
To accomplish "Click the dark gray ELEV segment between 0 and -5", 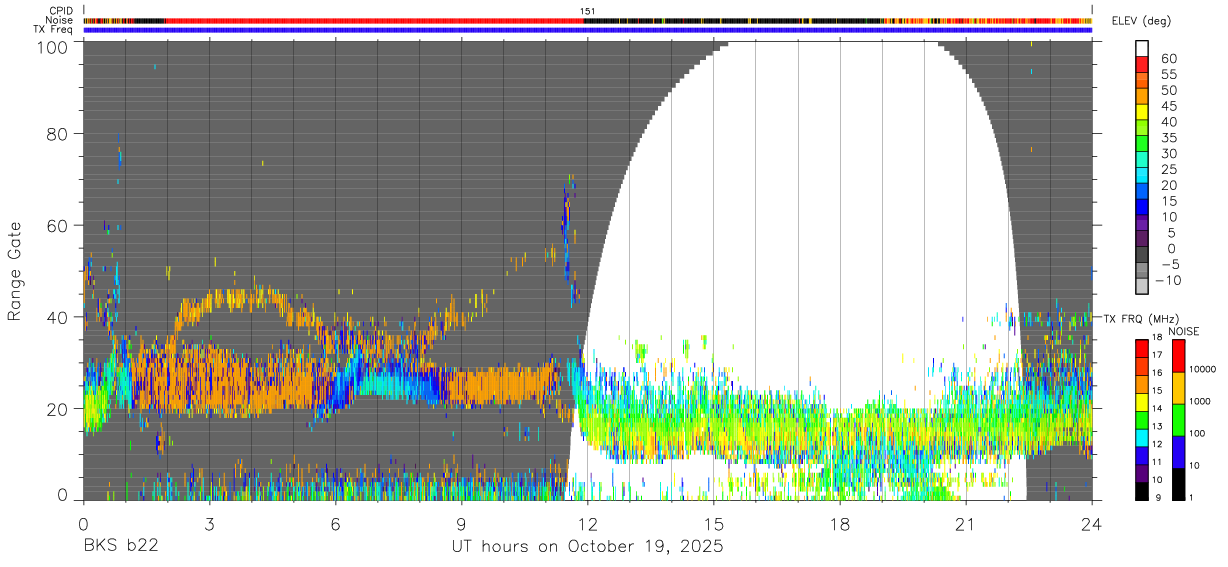I will [1142, 253].
